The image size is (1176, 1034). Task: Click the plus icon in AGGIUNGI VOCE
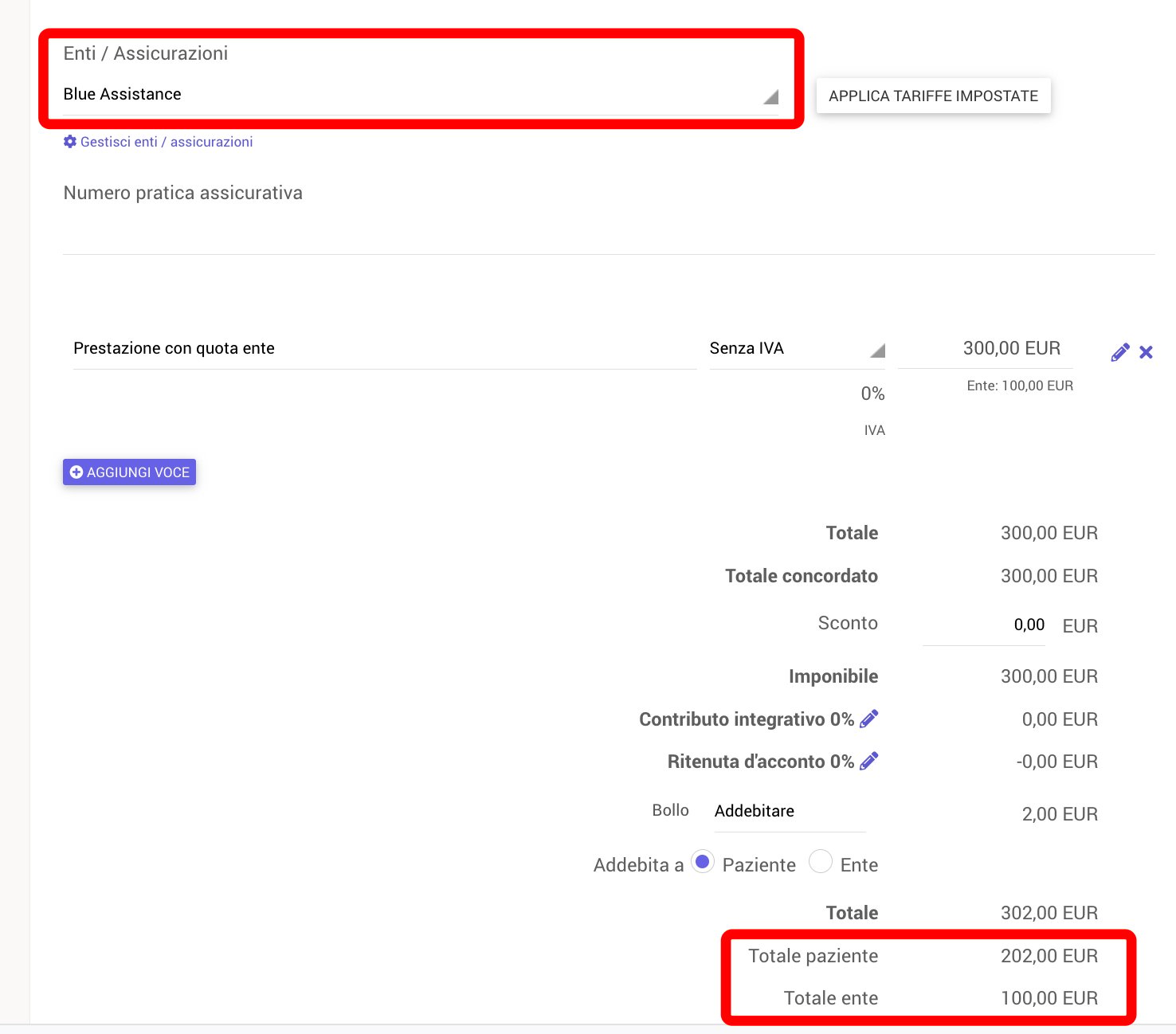point(76,472)
